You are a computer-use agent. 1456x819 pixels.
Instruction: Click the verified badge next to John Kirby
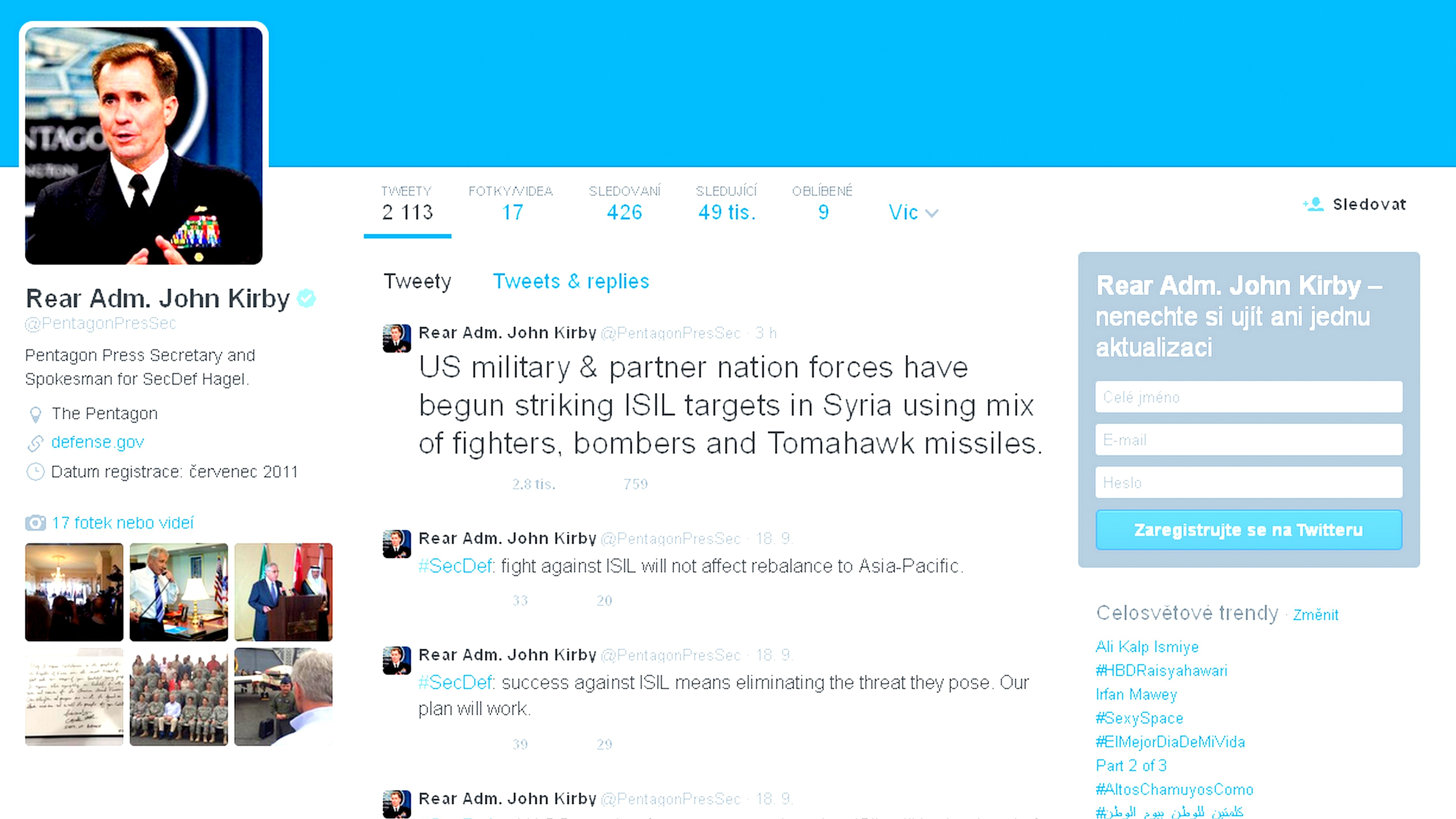306,298
